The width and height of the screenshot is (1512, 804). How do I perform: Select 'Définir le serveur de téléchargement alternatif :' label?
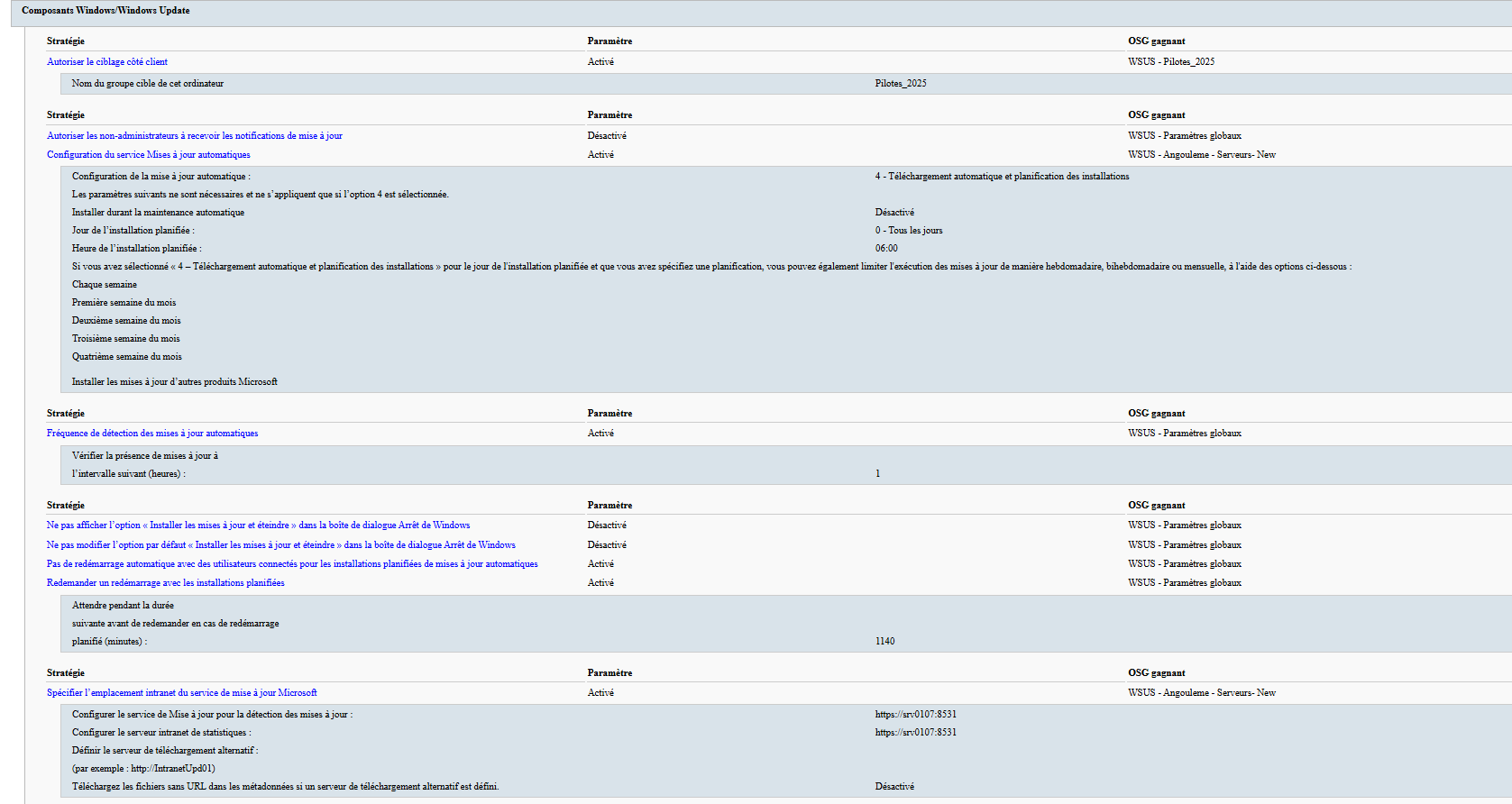pyautogui.click(x=165, y=751)
